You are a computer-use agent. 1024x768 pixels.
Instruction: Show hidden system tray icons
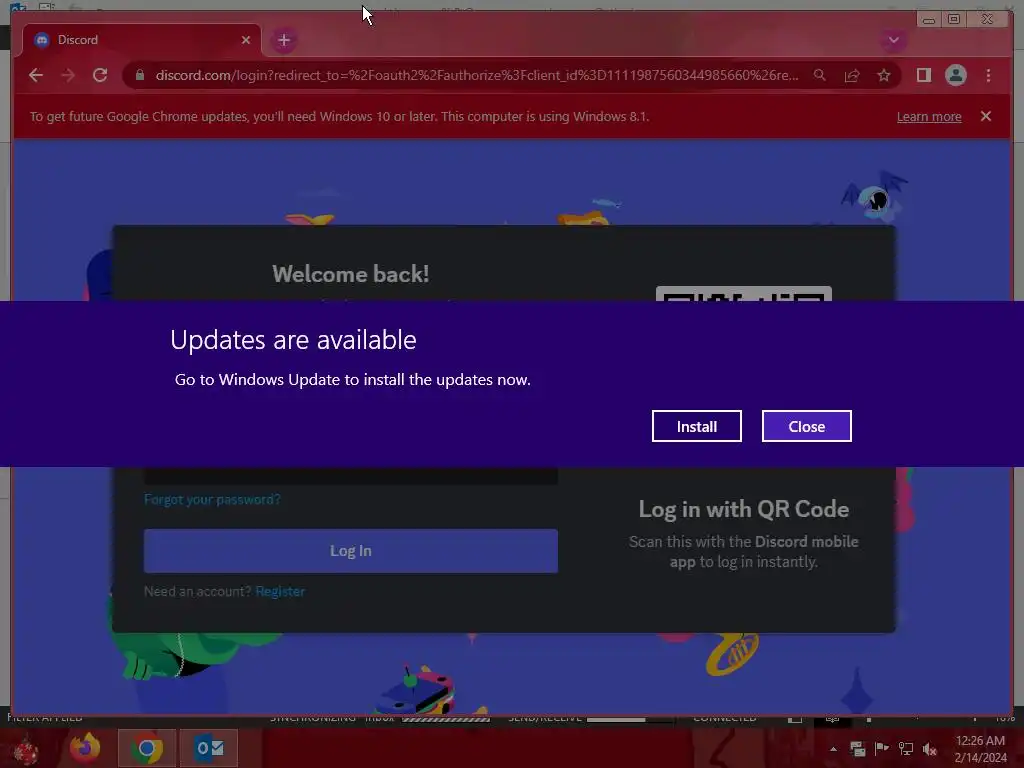[x=833, y=748]
